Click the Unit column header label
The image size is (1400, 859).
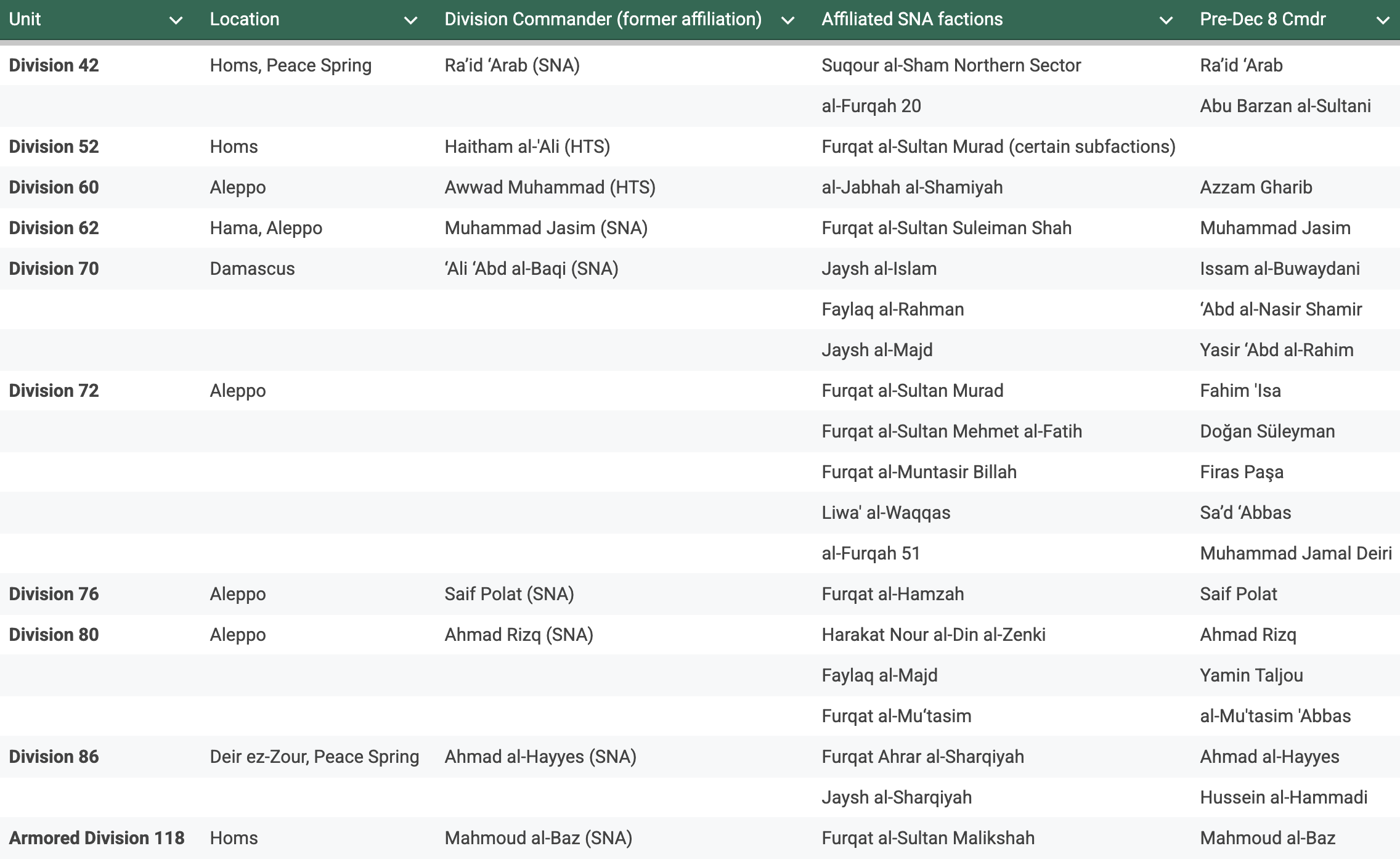pos(25,19)
